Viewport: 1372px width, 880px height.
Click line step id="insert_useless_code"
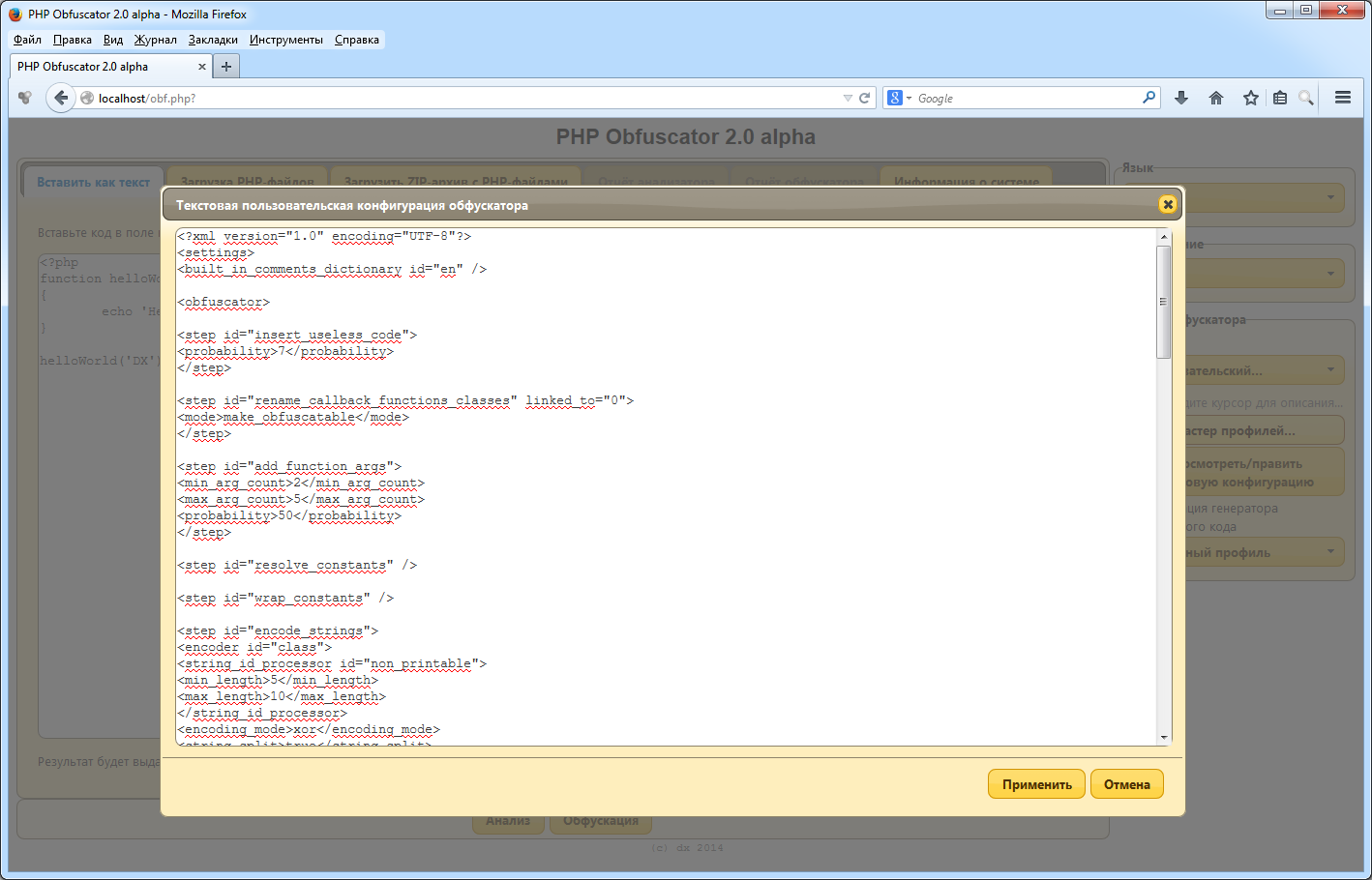pyautogui.click(x=297, y=335)
